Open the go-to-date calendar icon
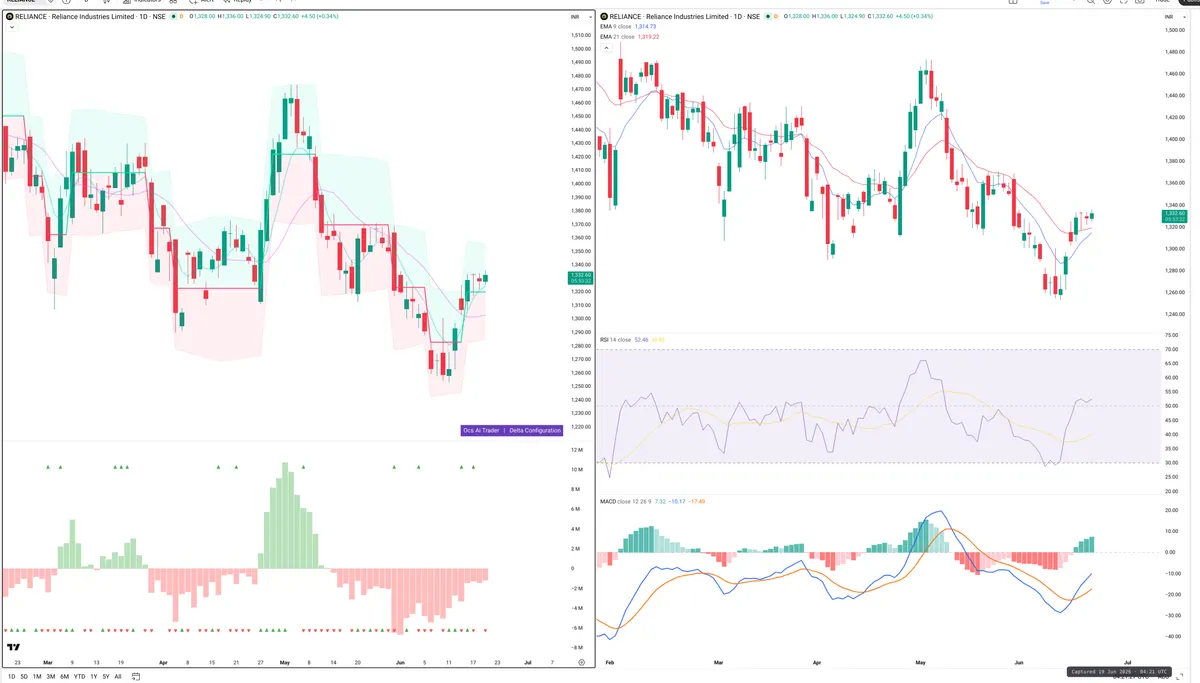 (x=136, y=677)
